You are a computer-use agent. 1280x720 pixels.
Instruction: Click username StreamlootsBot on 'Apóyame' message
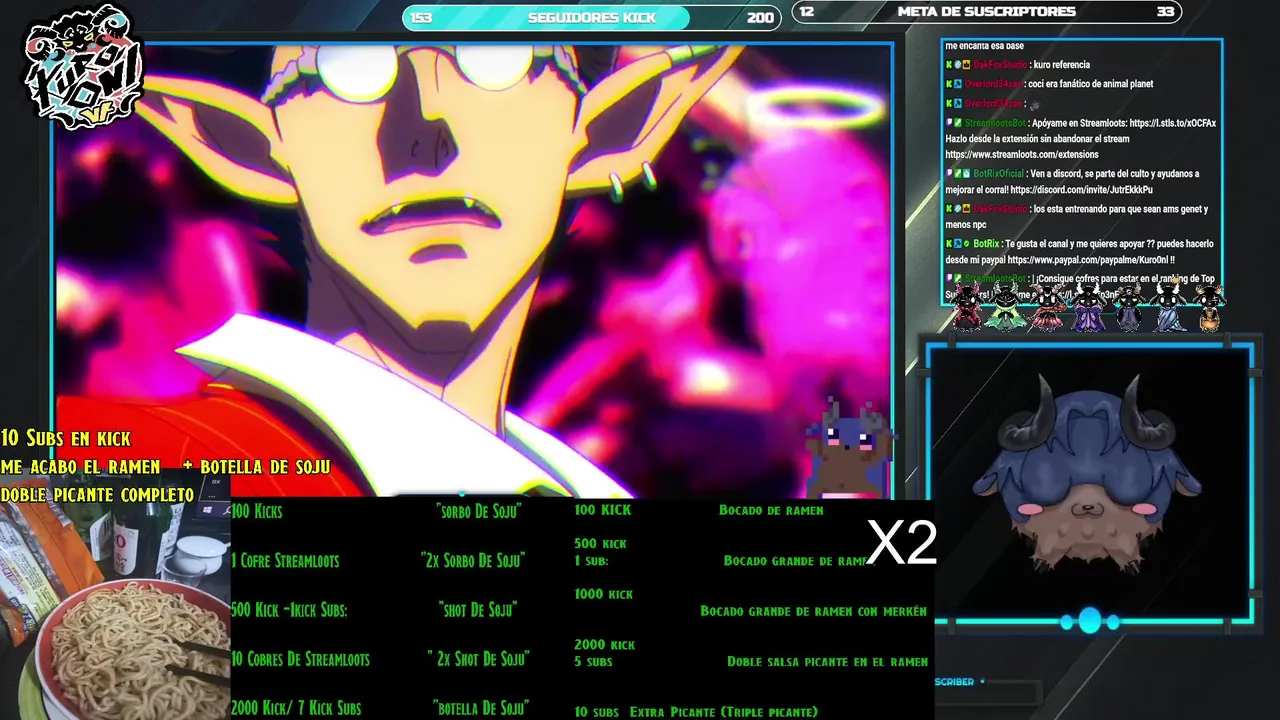click(995, 123)
